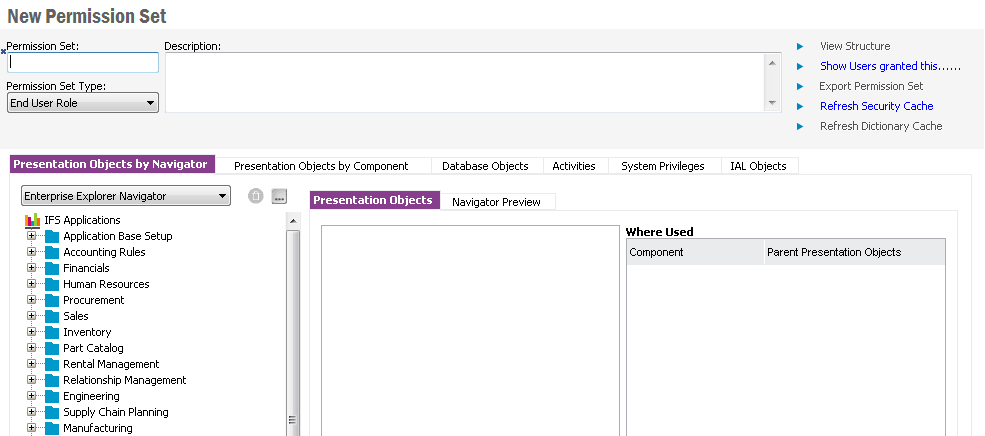Expand the Inventory tree node
The width and height of the screenshot is (985, 436).
32,332
